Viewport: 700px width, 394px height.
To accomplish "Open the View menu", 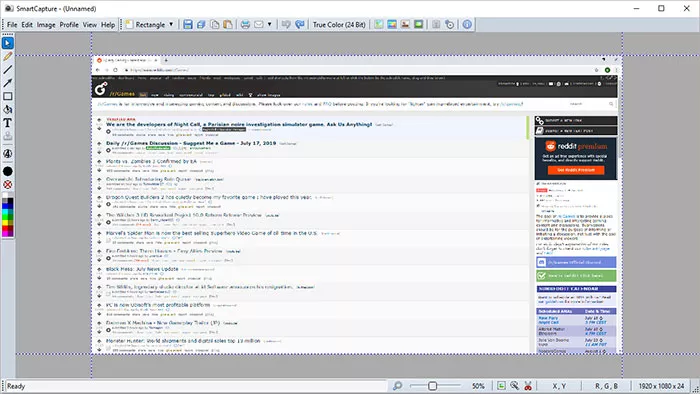I will point(90,25).
